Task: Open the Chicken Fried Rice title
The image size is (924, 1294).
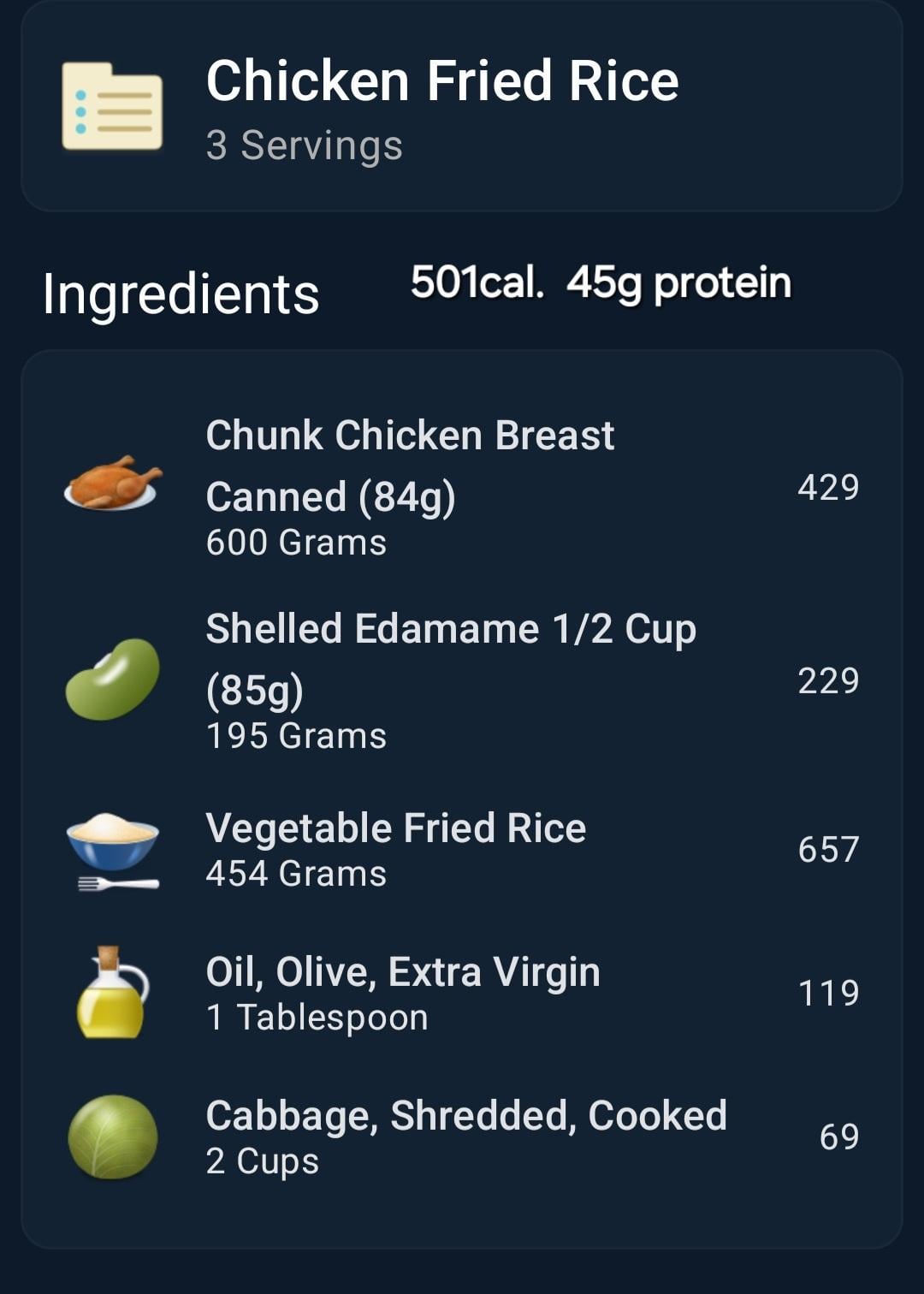Action: (442, 81)
